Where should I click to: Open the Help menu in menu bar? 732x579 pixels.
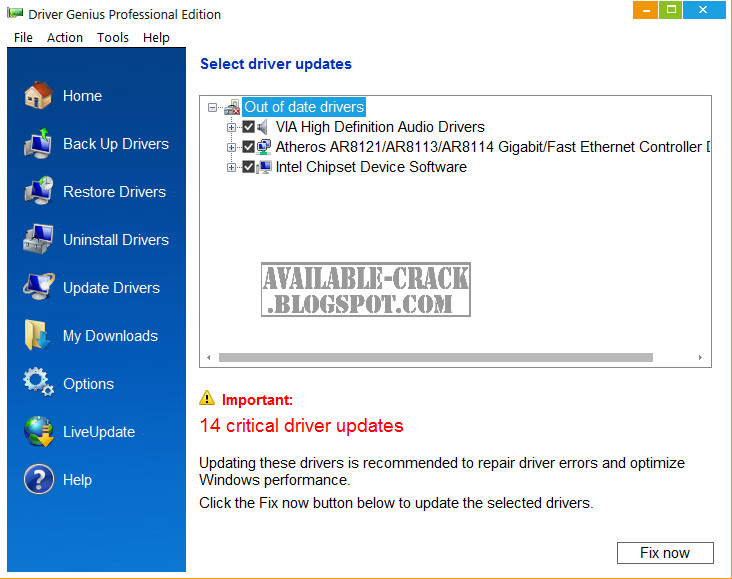(156, 37)
